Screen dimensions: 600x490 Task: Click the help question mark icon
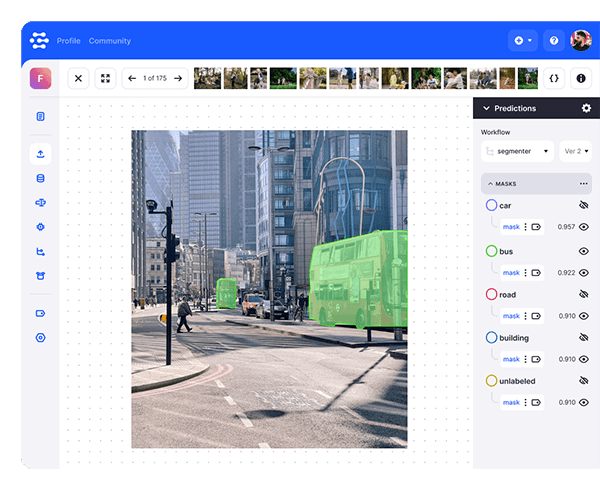[x=553, y=41]
